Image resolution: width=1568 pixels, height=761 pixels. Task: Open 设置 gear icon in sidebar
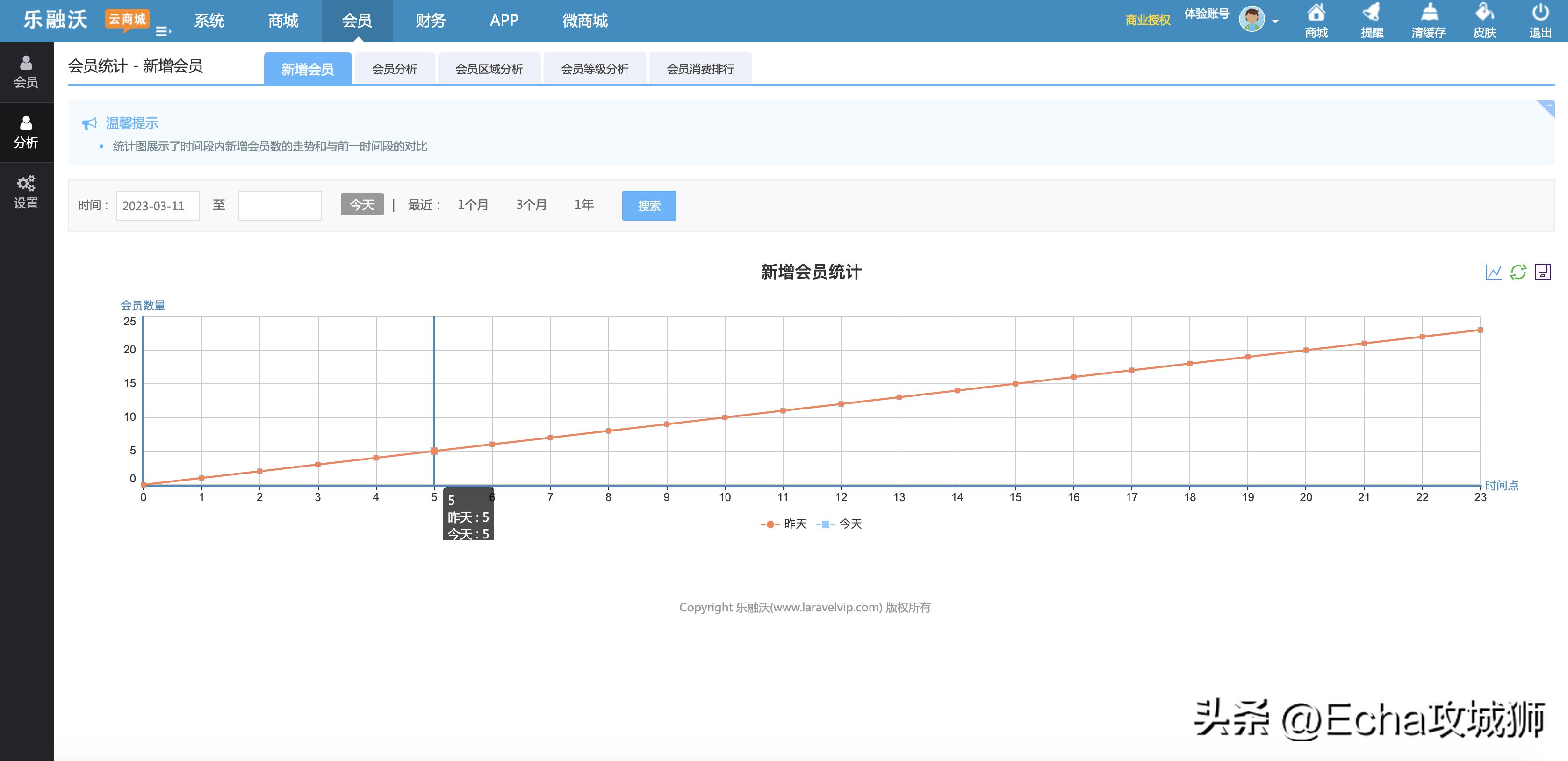coord(26,191)
